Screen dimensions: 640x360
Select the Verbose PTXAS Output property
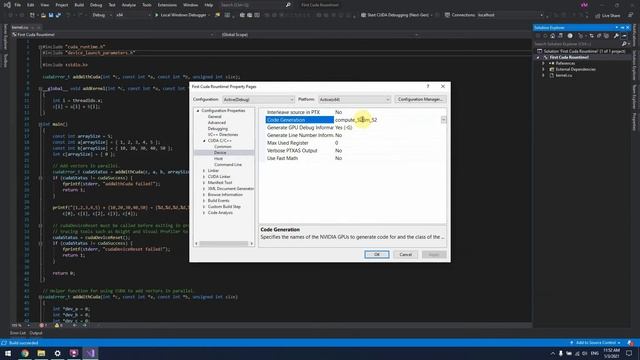tap(292, 151)
